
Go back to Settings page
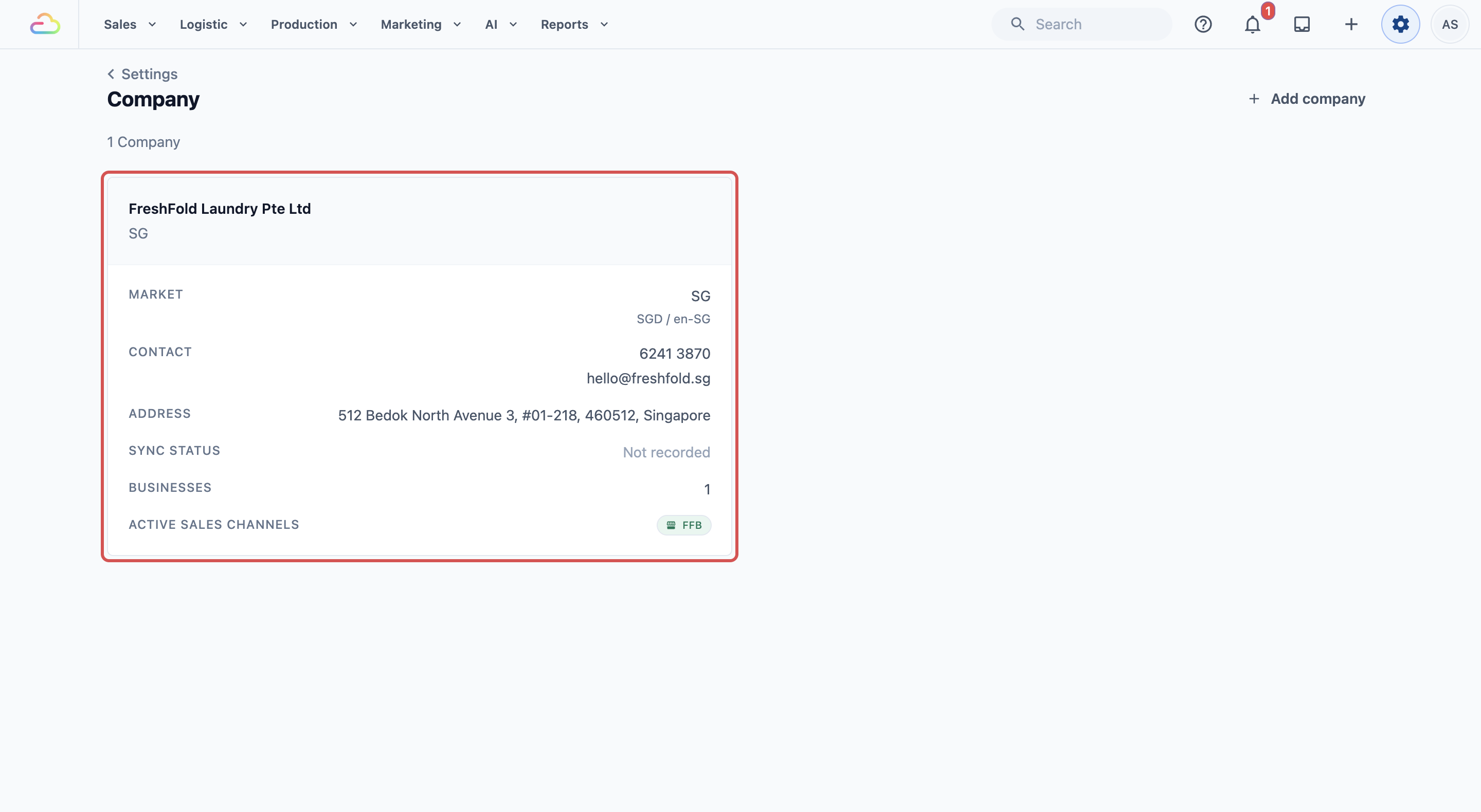(x=142, y=74)
